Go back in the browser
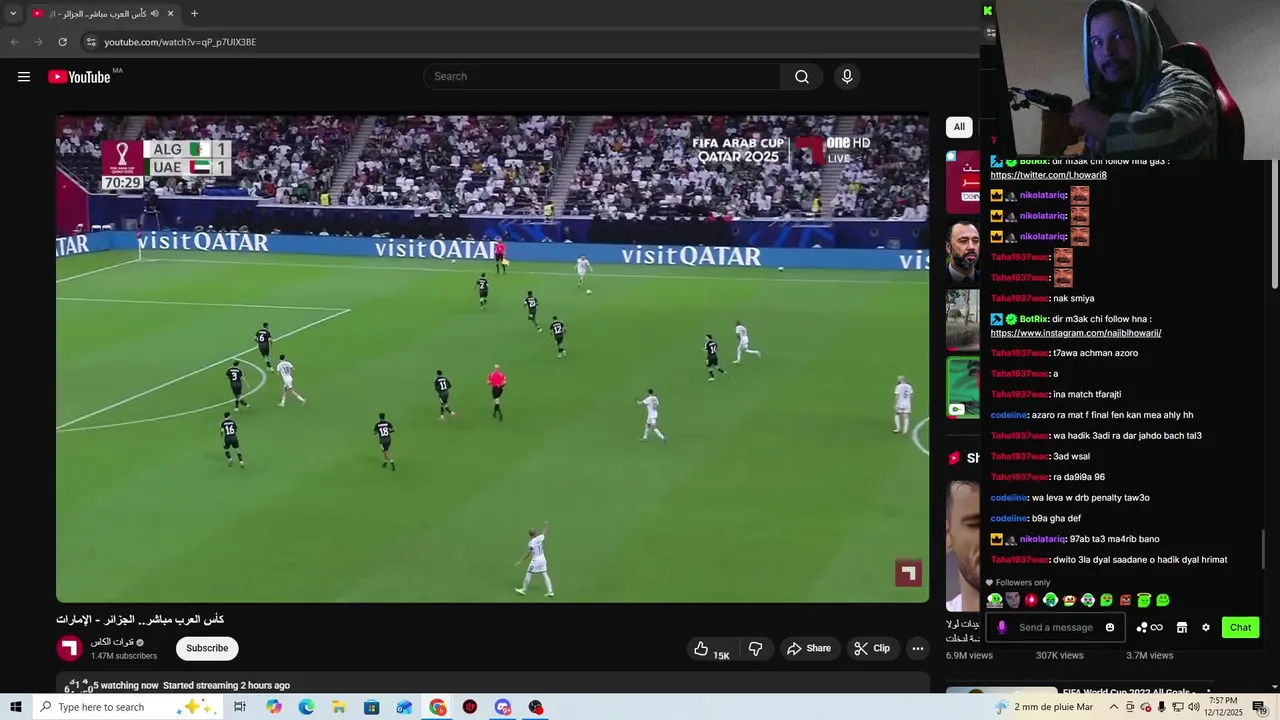This screenshot has height=720, width=1280. [14, 42]
